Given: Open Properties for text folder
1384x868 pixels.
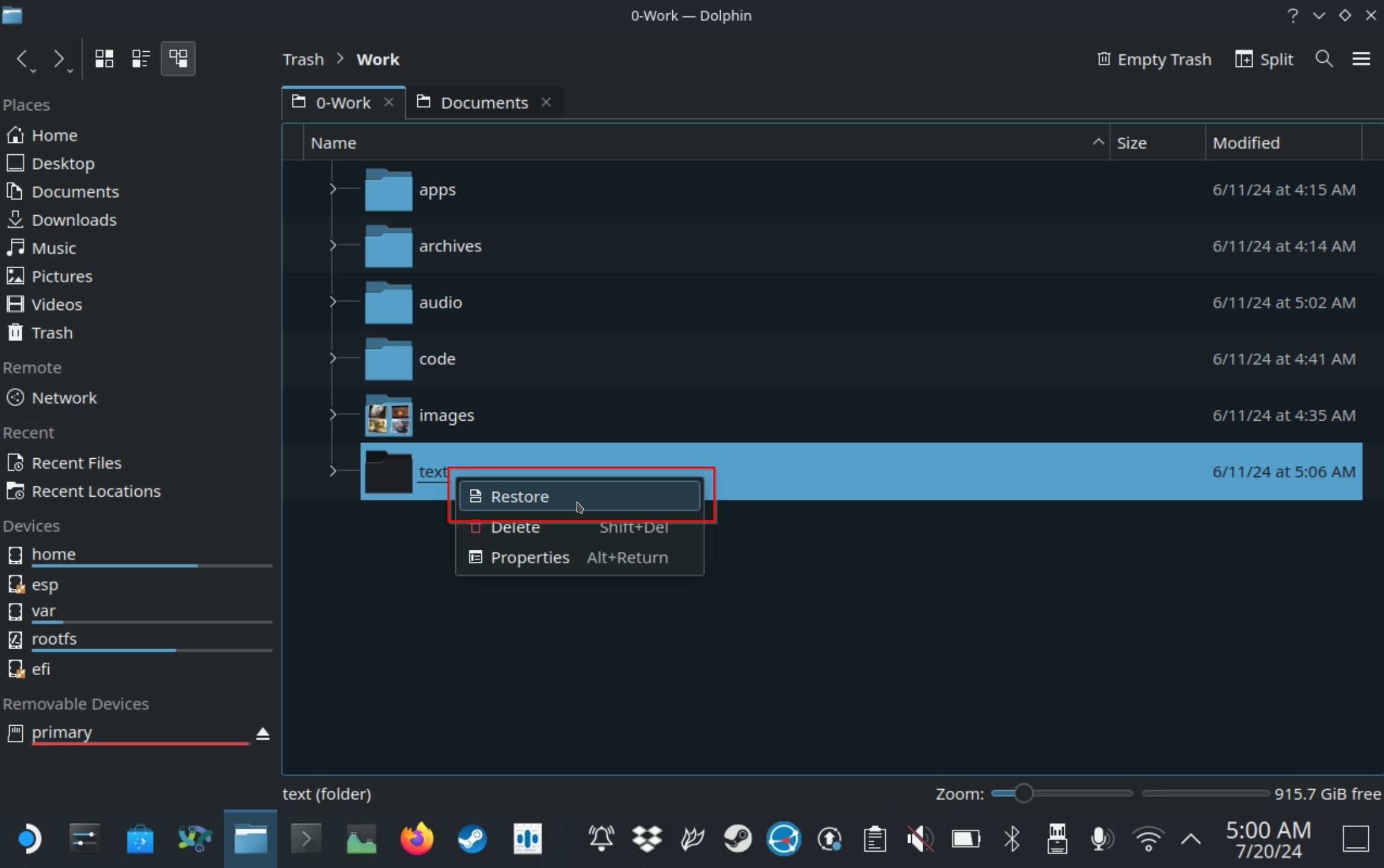Looking at the screenshot, I should (x=530, y=557).
